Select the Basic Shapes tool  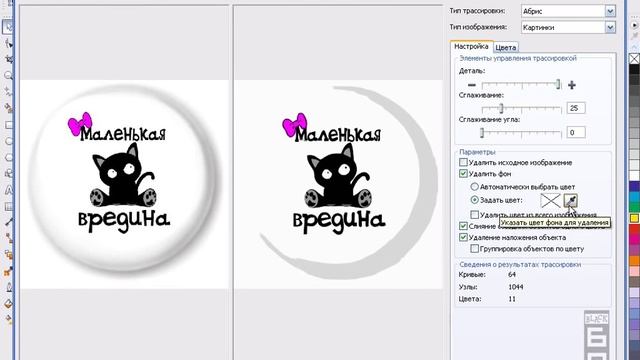tap(8, 174)
